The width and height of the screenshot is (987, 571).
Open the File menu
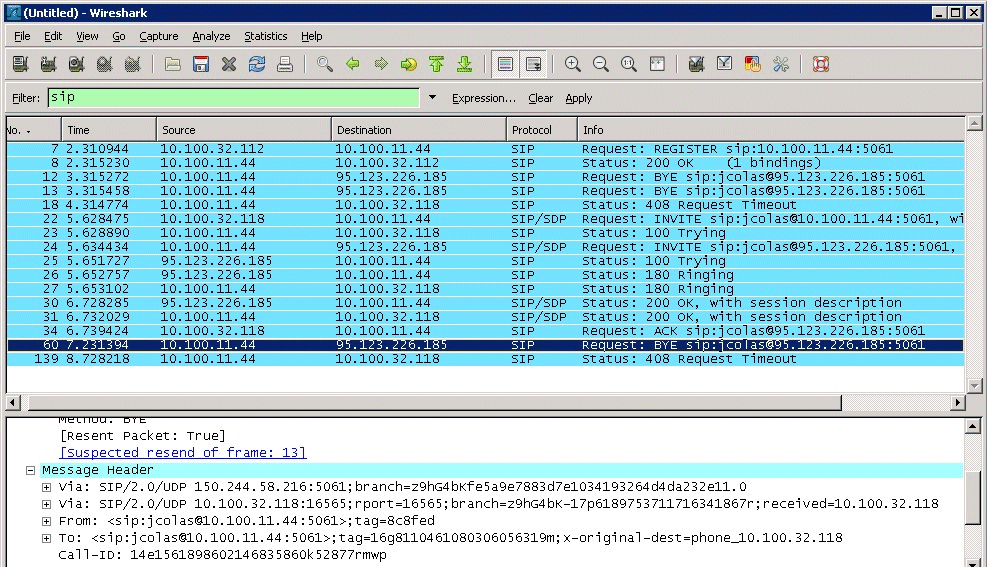22,37
